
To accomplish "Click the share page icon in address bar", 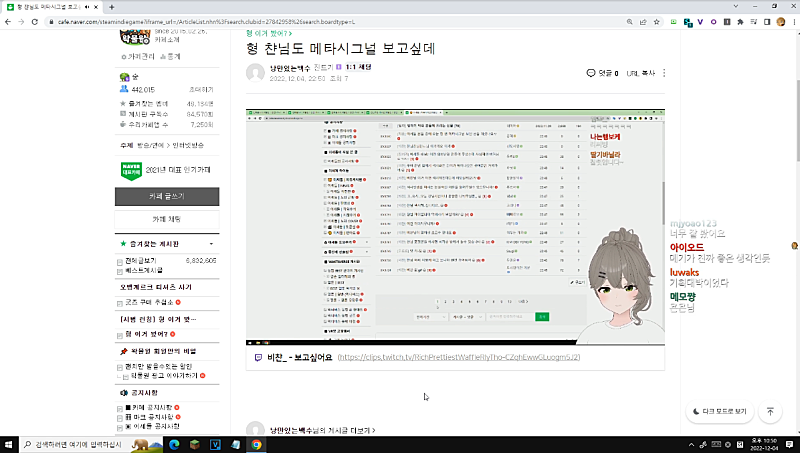I will (x=643, y=22).
